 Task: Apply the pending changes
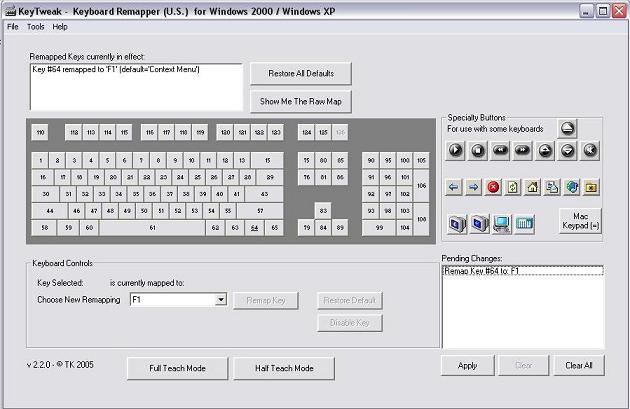467,365
